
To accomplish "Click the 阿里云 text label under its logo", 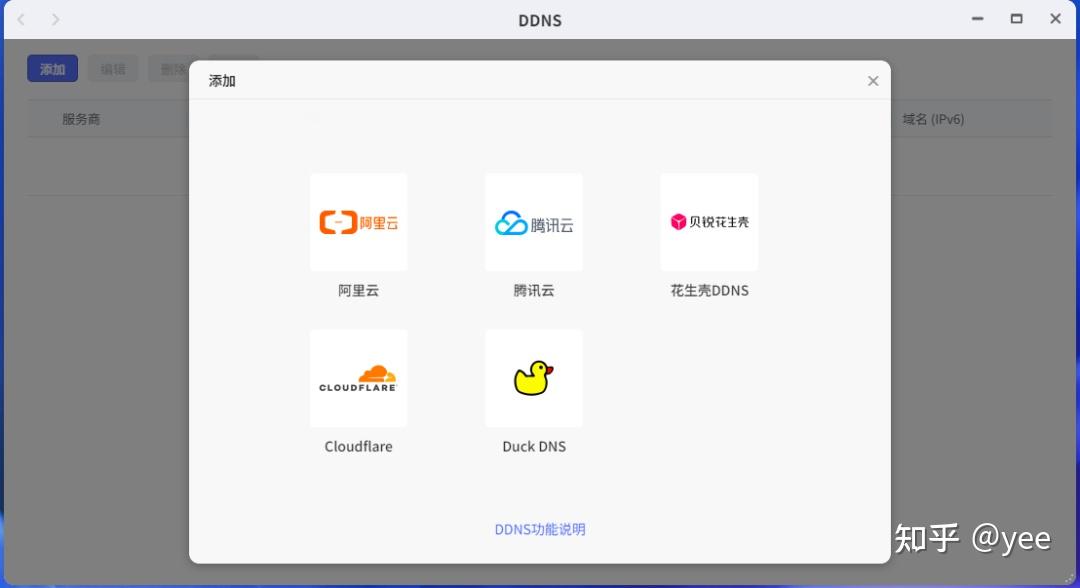I will (x=358, y=291).
